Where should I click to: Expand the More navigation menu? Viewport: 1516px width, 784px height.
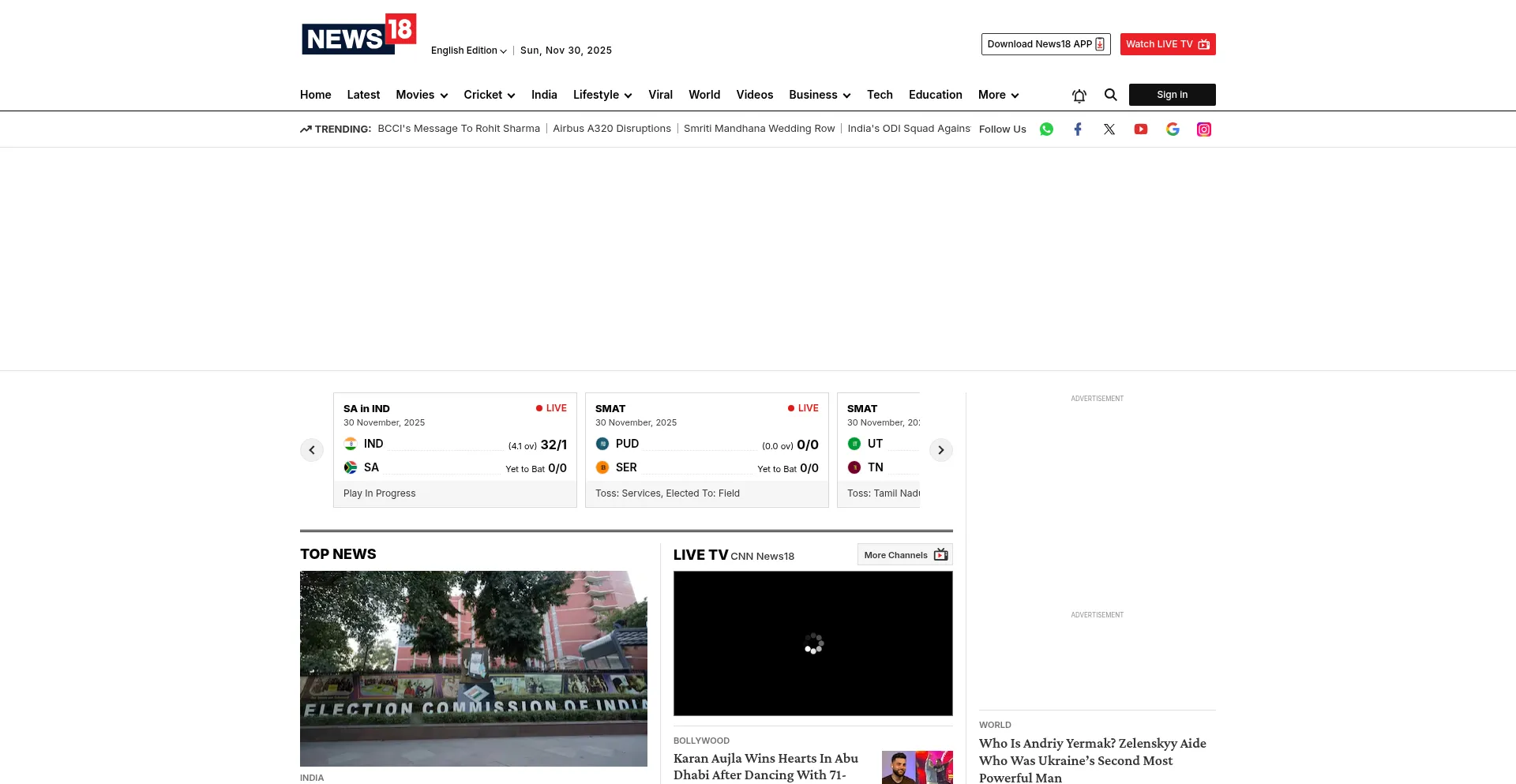(x=998, y=95)
